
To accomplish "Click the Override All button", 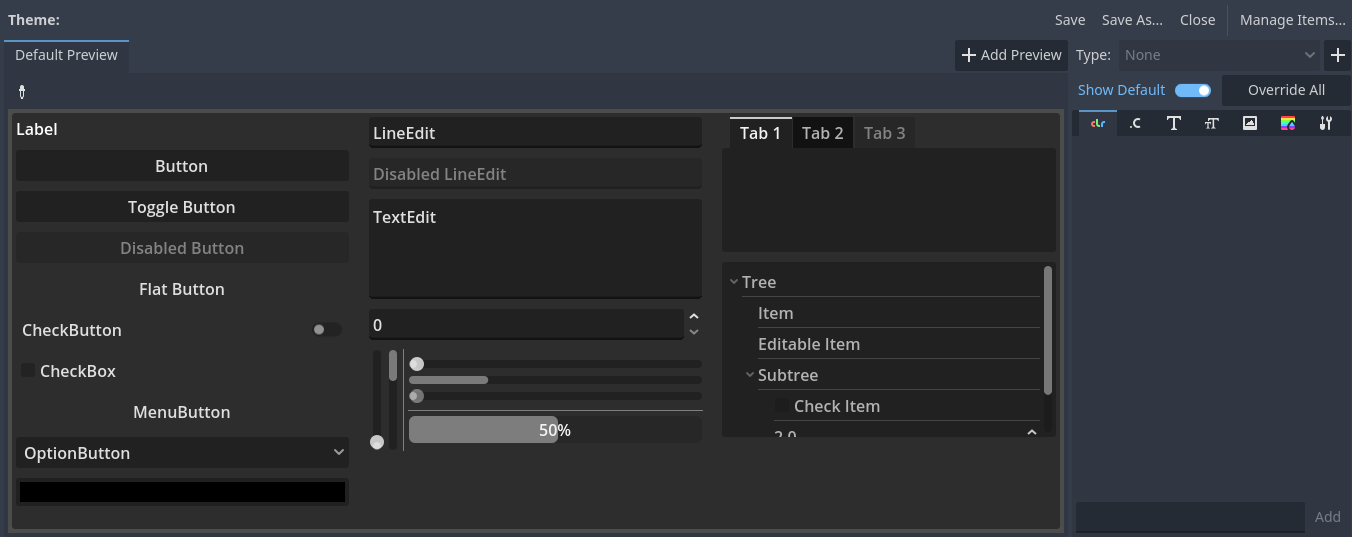I will (x=1286, y=90).
